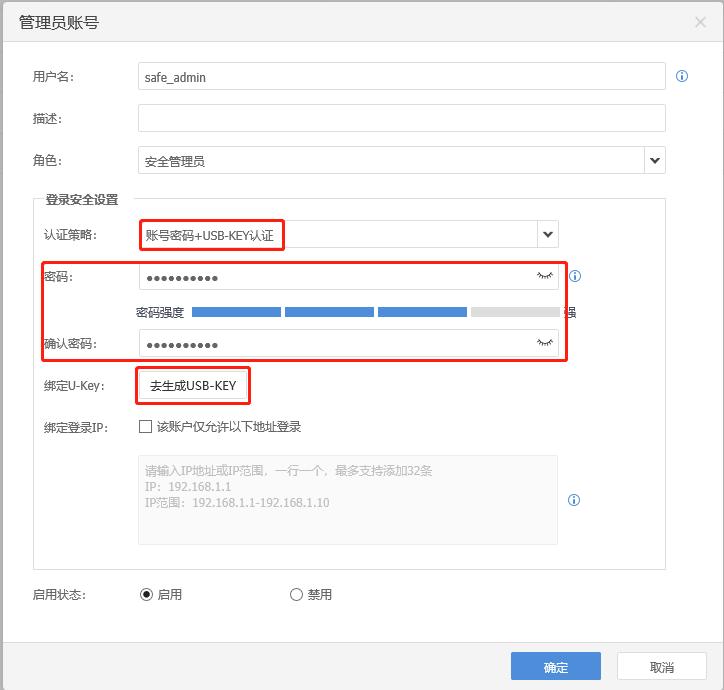The image size is (724, 690).
Task: Click the 安全管理员 role combo box
Action: click(390, 160)
